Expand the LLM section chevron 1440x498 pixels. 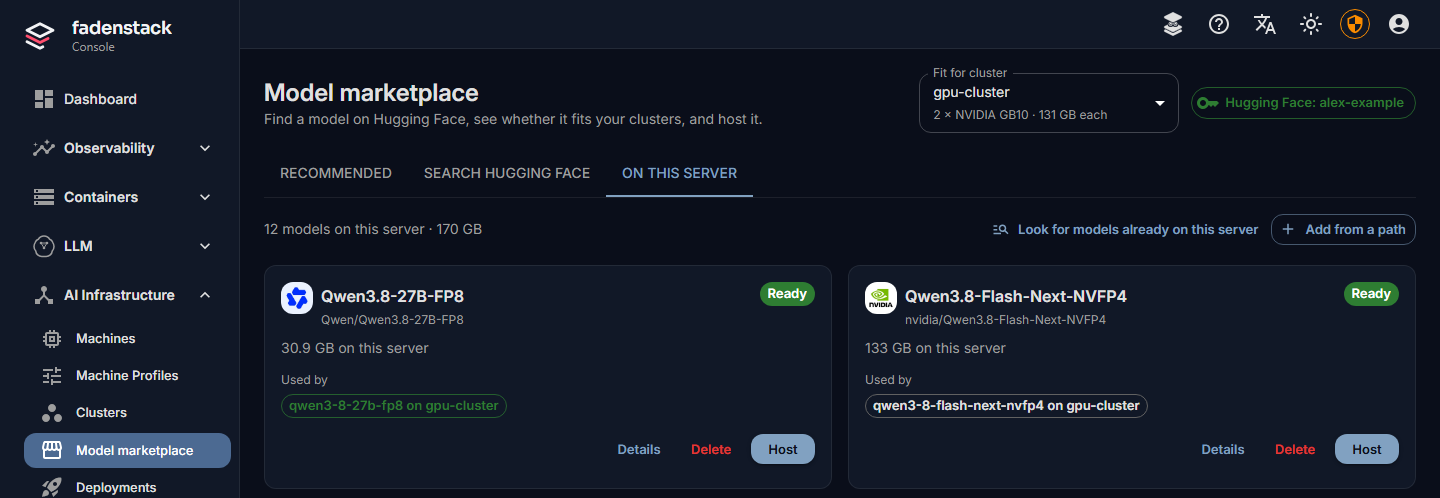pos(205,246)
